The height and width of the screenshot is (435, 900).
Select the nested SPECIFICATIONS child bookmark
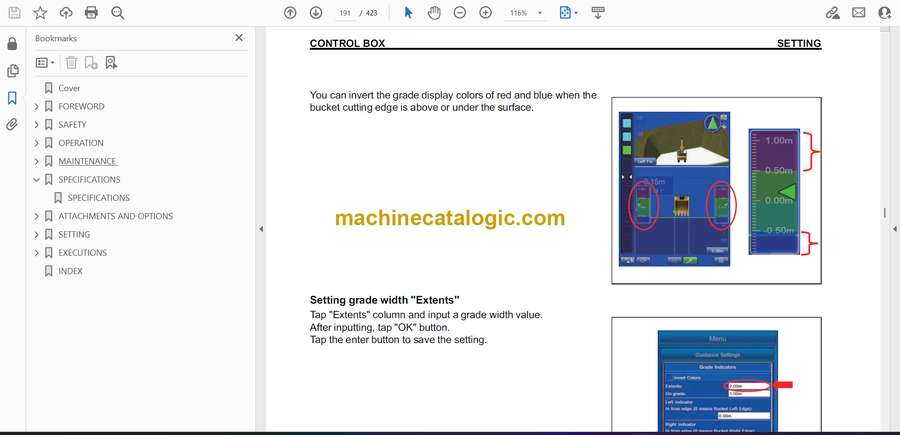[99, 198]
